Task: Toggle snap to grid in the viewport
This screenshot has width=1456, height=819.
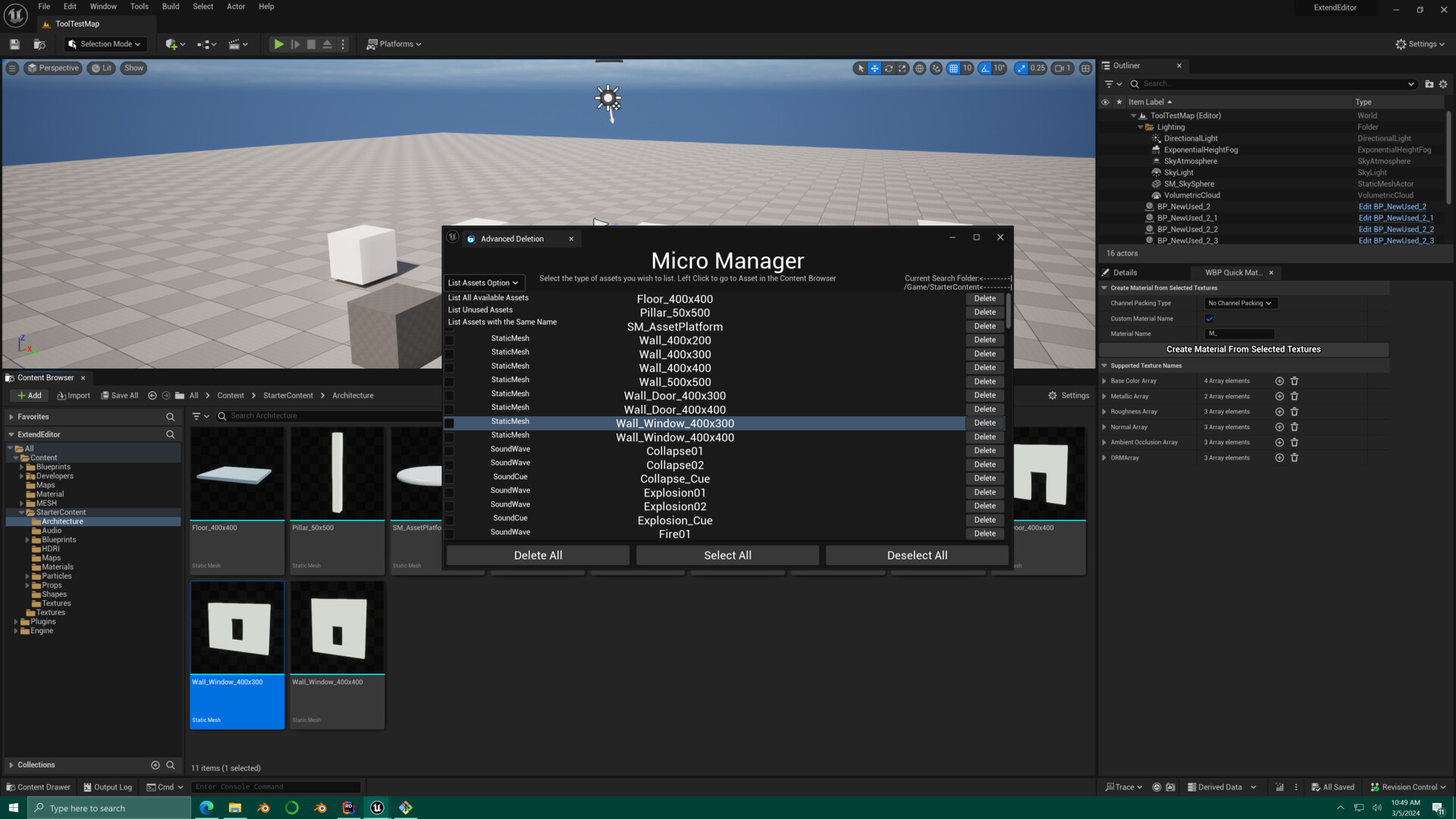Action: [x=953, y=68]
